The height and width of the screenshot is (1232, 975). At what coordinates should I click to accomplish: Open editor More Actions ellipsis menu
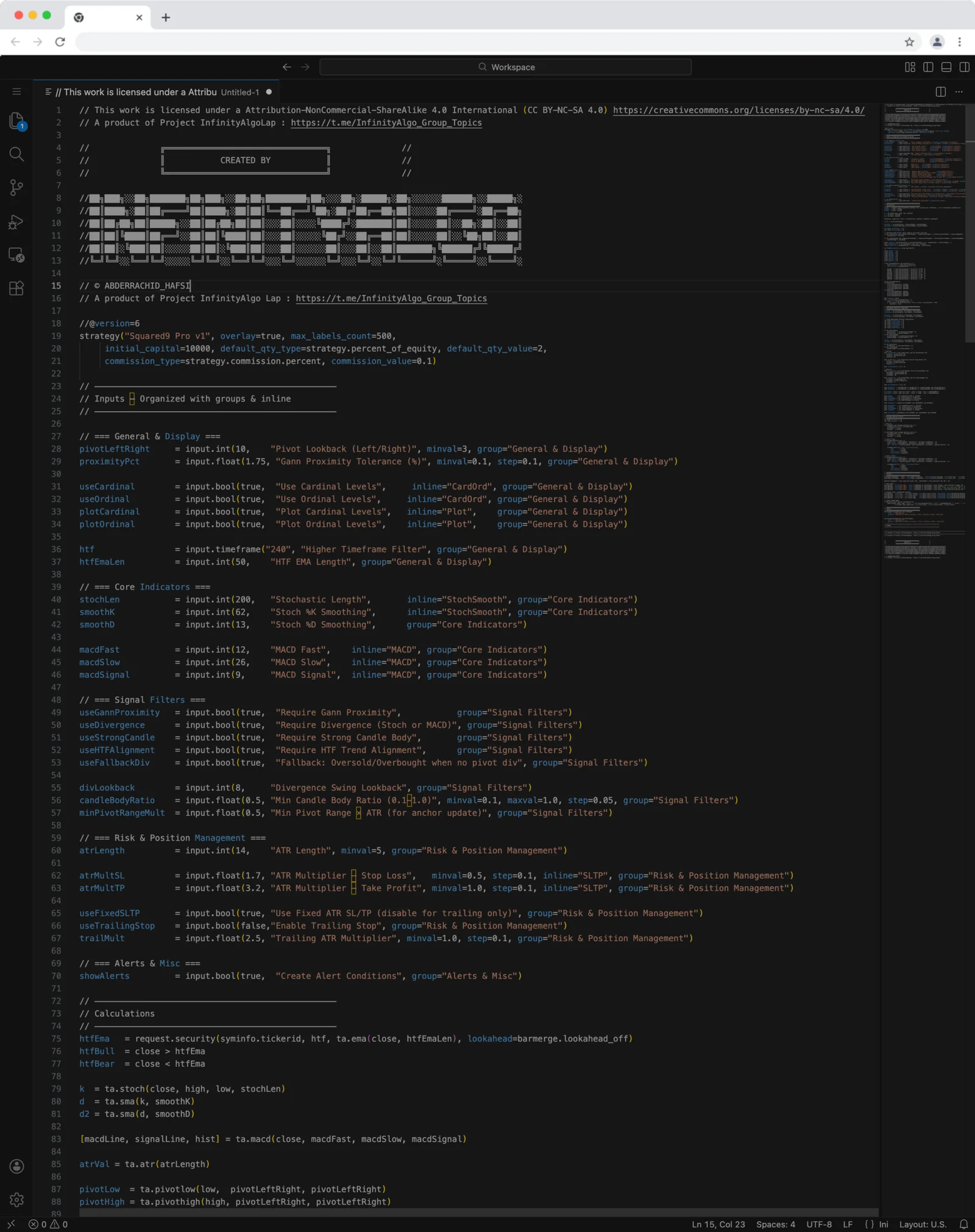click(959, 92)
